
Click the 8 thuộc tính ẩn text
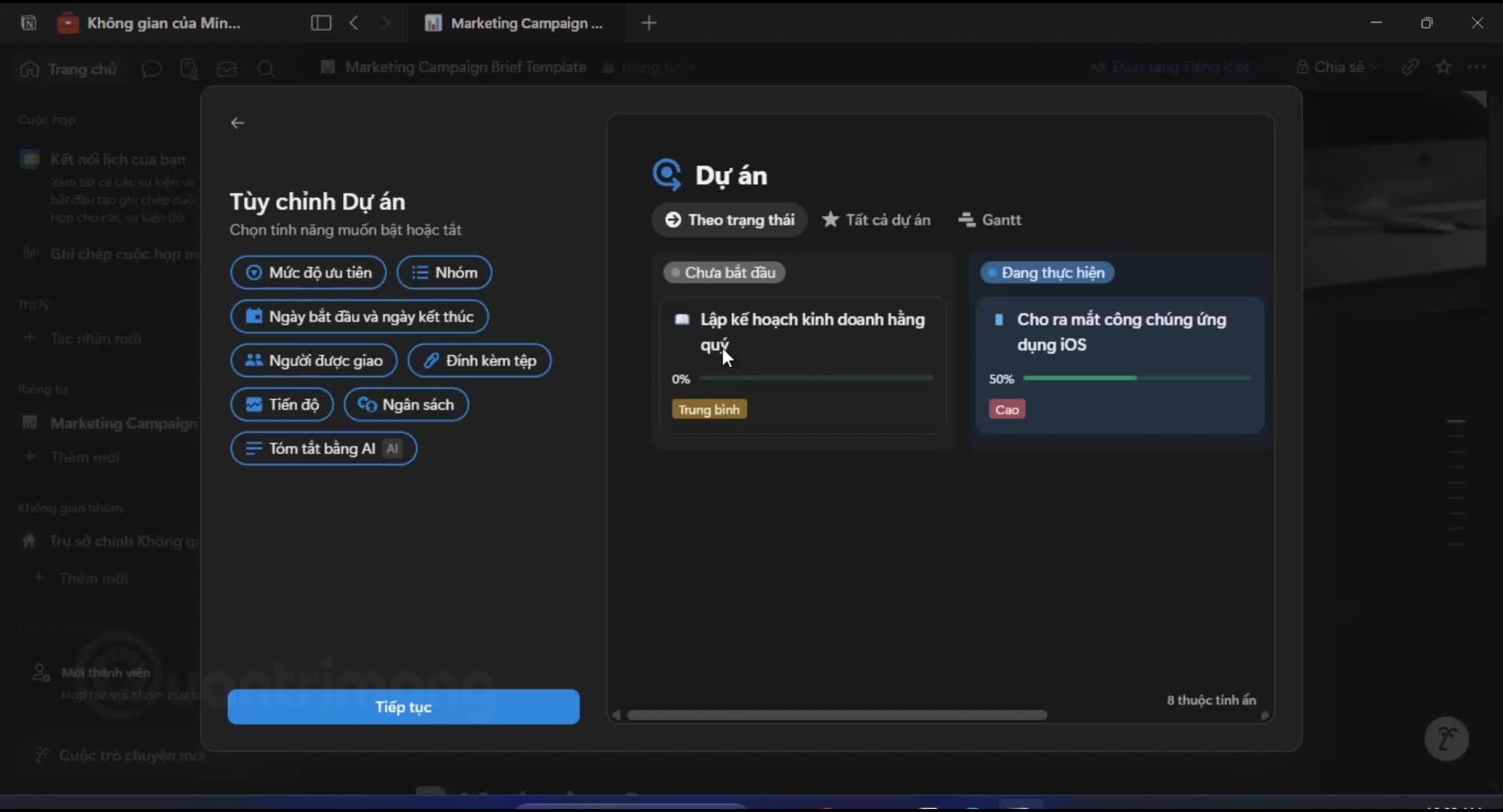(1211, 700)
